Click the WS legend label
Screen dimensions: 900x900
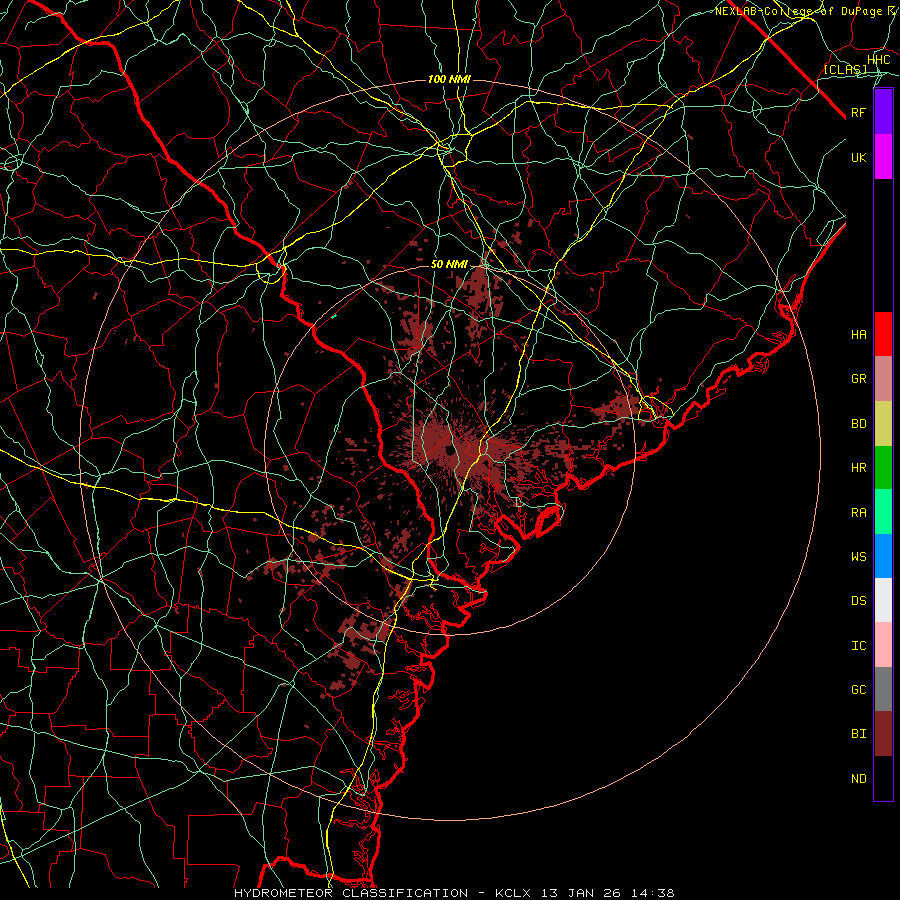click(859, 557)
